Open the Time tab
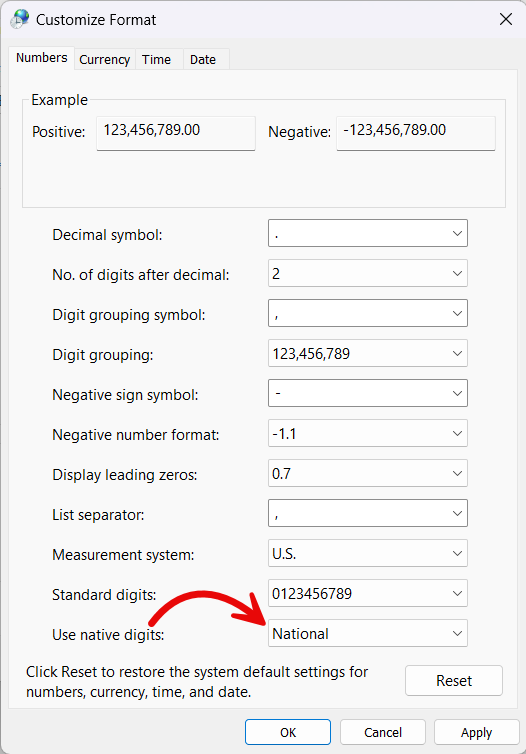Screen dimensions: 526x754 [x=156, y=60]
